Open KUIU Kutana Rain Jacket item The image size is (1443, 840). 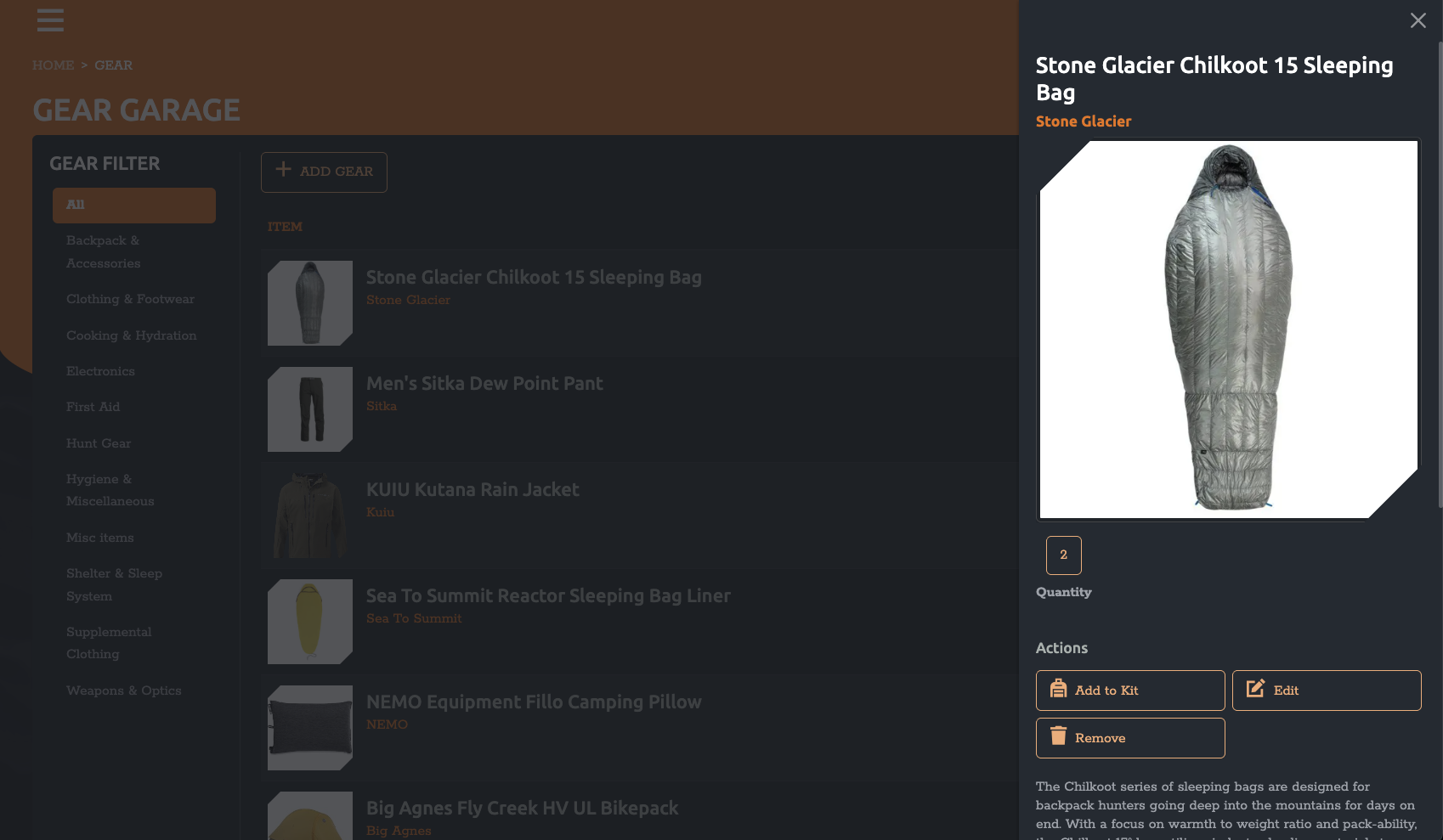pos(473,490)
